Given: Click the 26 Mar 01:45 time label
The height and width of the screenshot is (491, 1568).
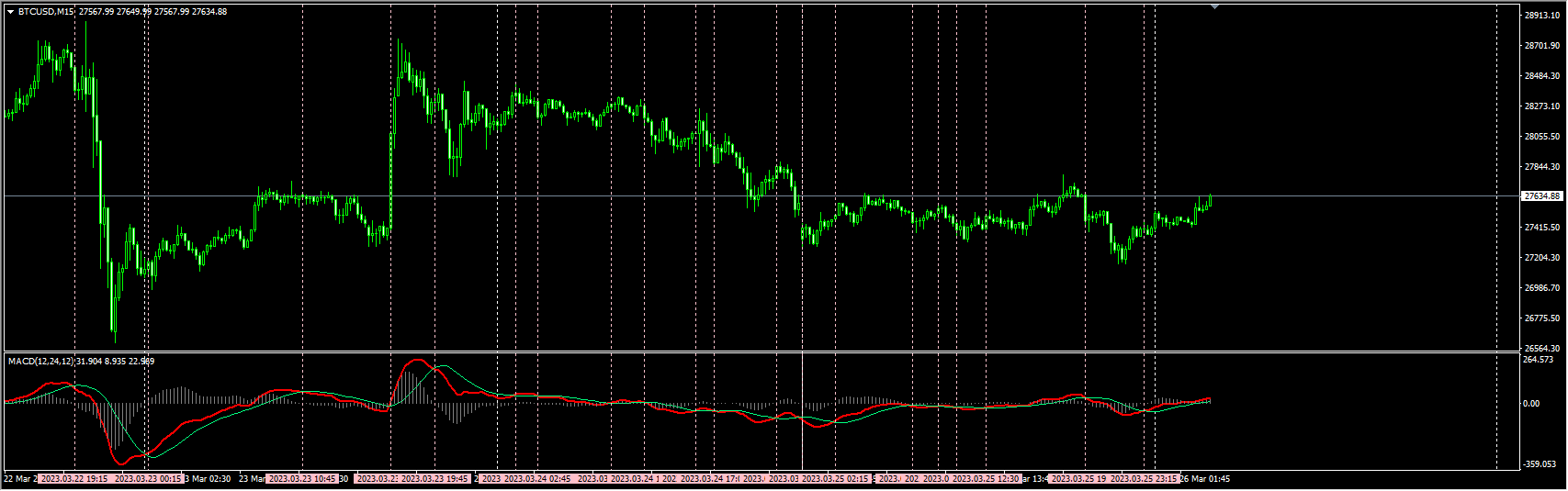Looking at the screenshot, I should pos(1205,479).
